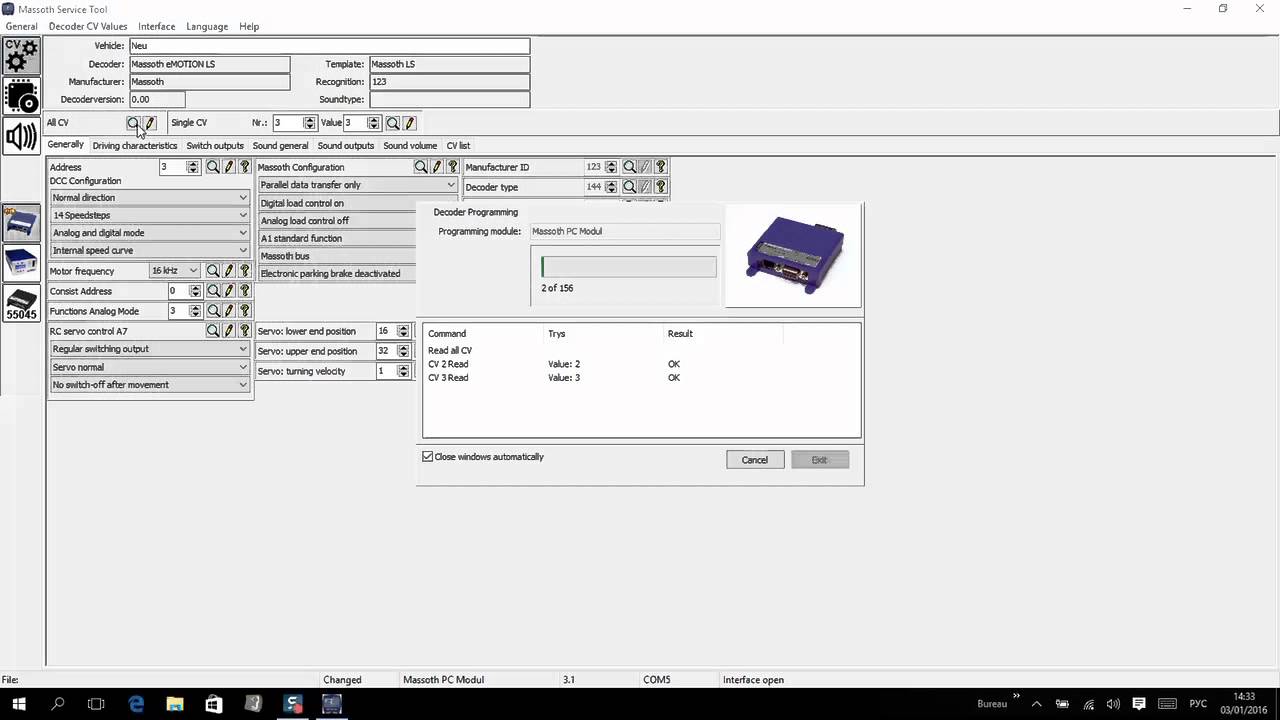Write the Address value with pencil
Image resolution: width=1280 pixels, height=720 pixels.
229,167
